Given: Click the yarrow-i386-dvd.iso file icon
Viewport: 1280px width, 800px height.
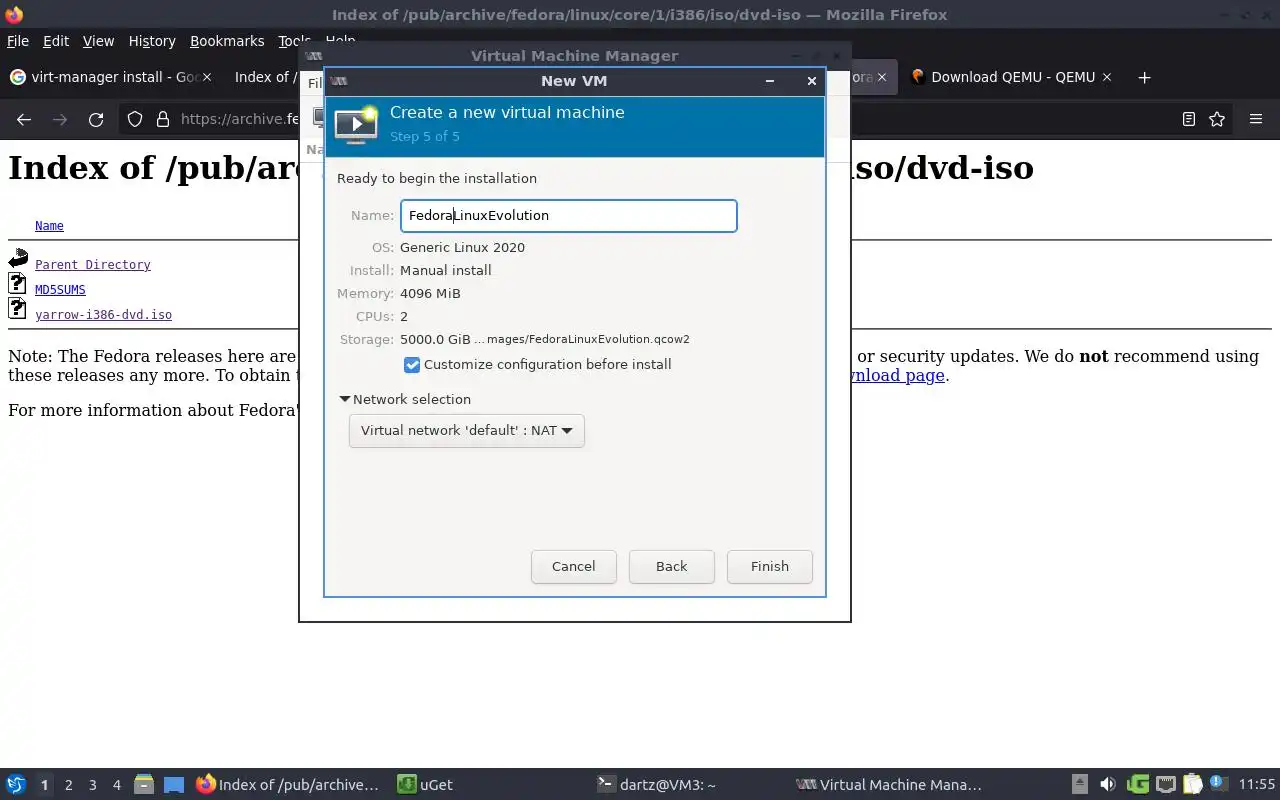Looking at the screenshot, I should coord(17,308).
